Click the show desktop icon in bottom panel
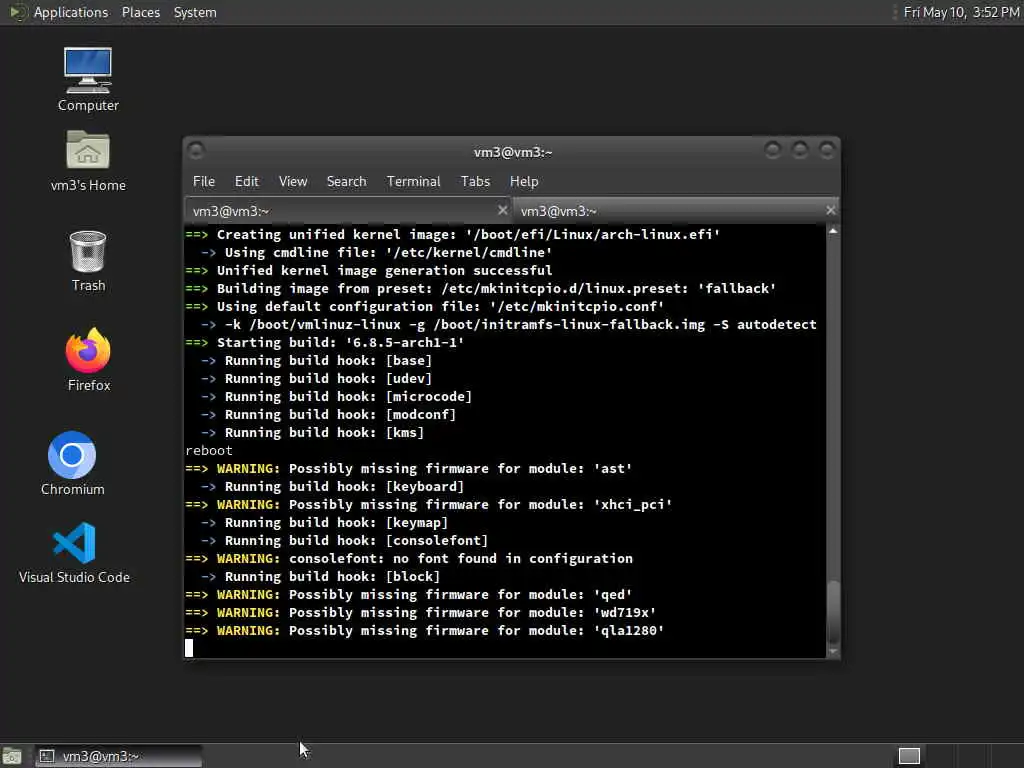1024x768 pixels. click(x=12, y=756)
